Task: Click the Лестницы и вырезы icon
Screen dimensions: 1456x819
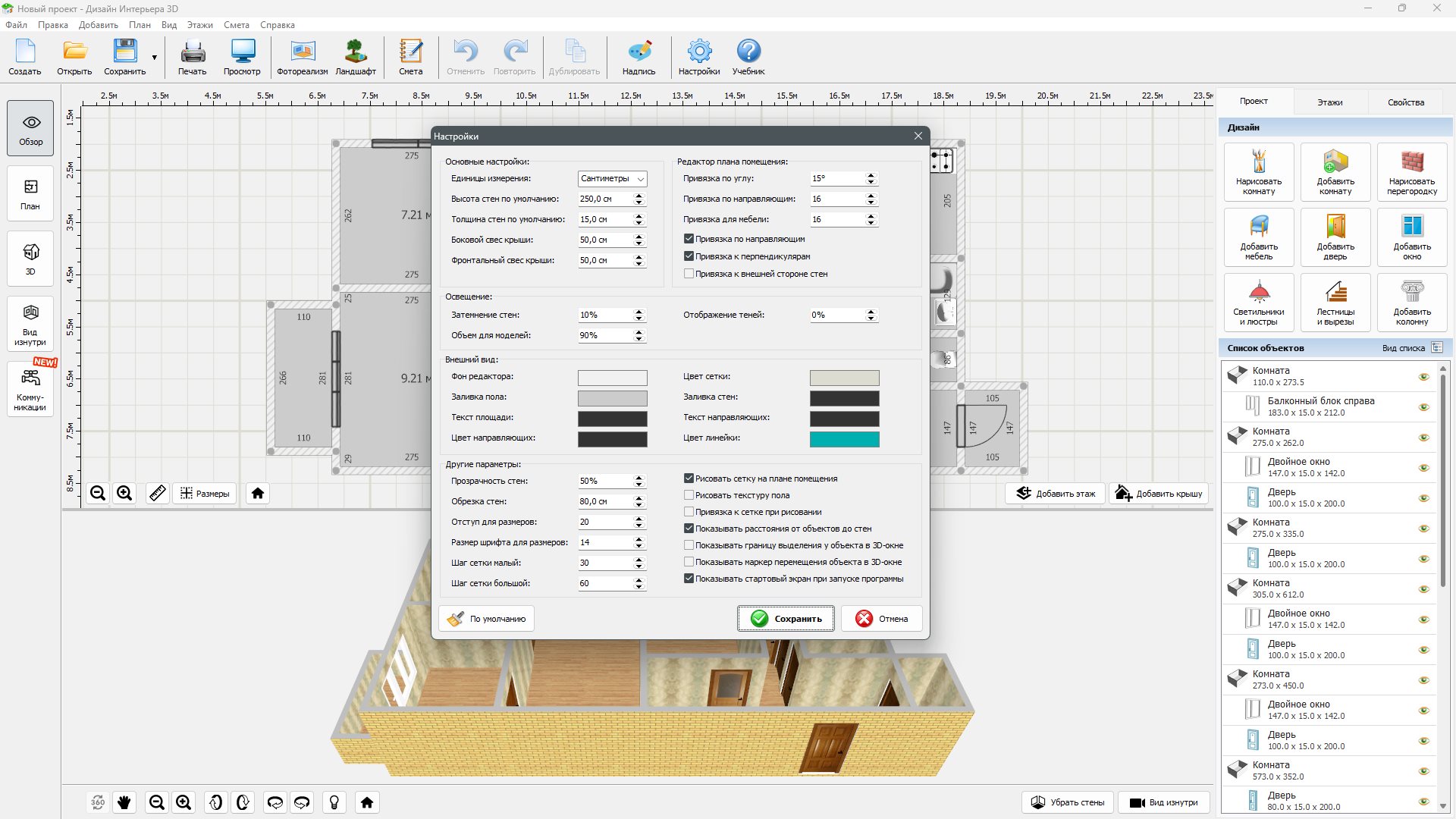Action: (x=1335, y=303)
